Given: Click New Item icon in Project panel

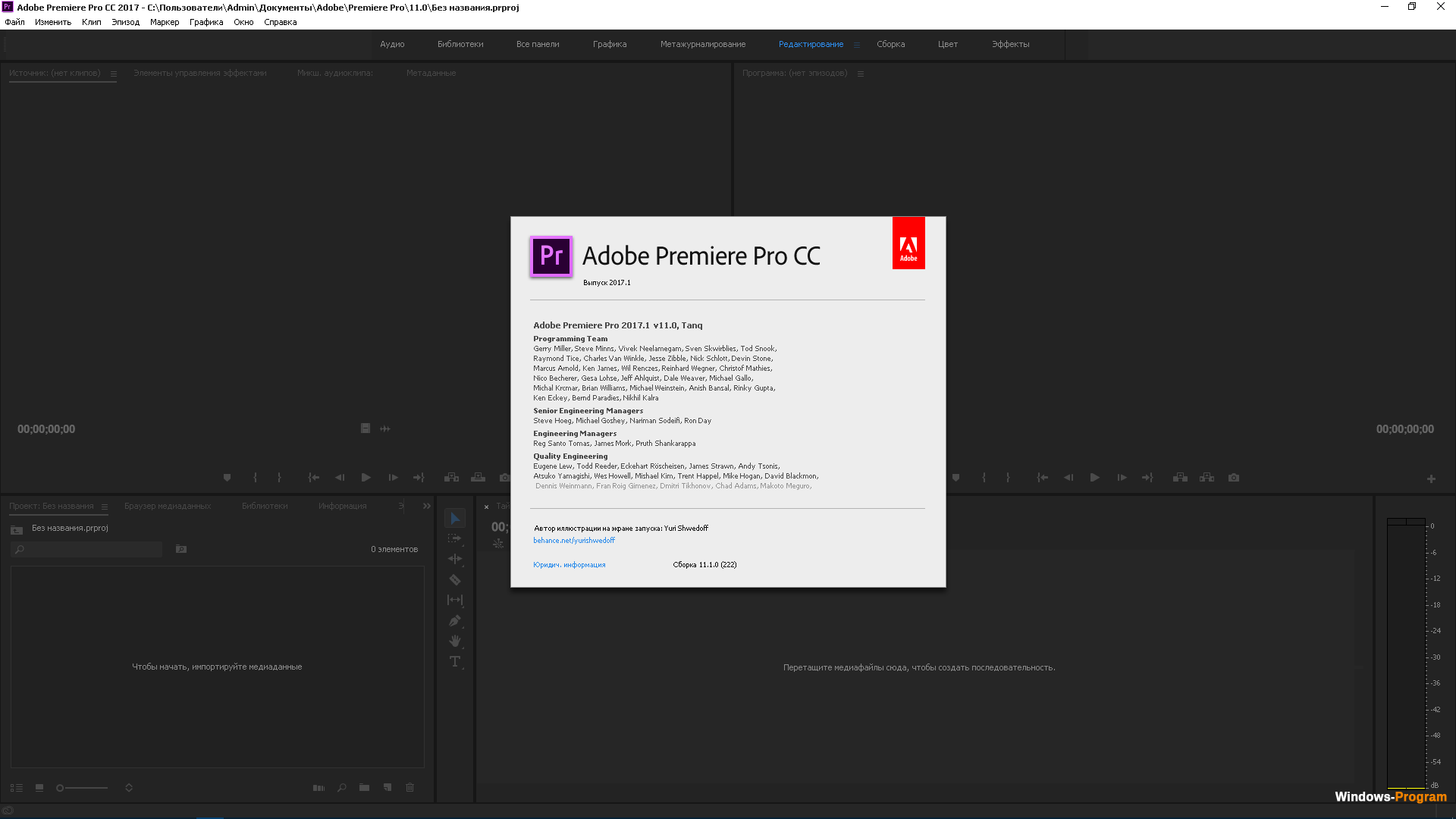Looking at the screenshot, I should [x=388, y=788].
